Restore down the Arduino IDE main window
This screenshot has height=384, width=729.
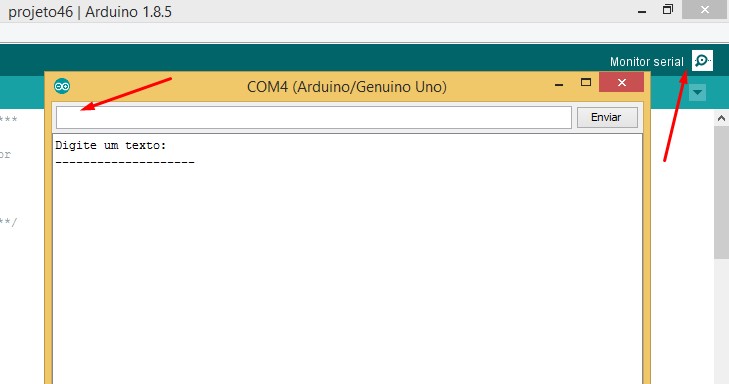(668, 9)
